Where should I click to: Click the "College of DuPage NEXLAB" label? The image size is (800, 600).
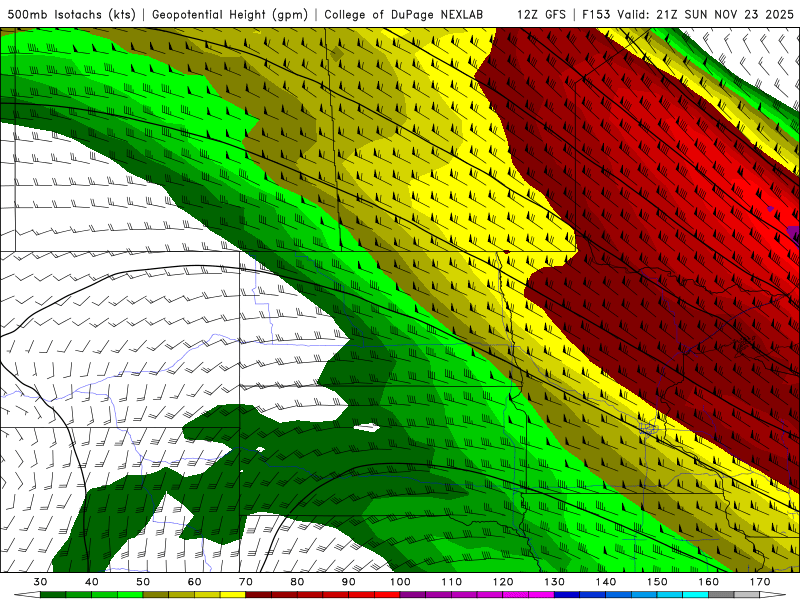coord(403,14)
